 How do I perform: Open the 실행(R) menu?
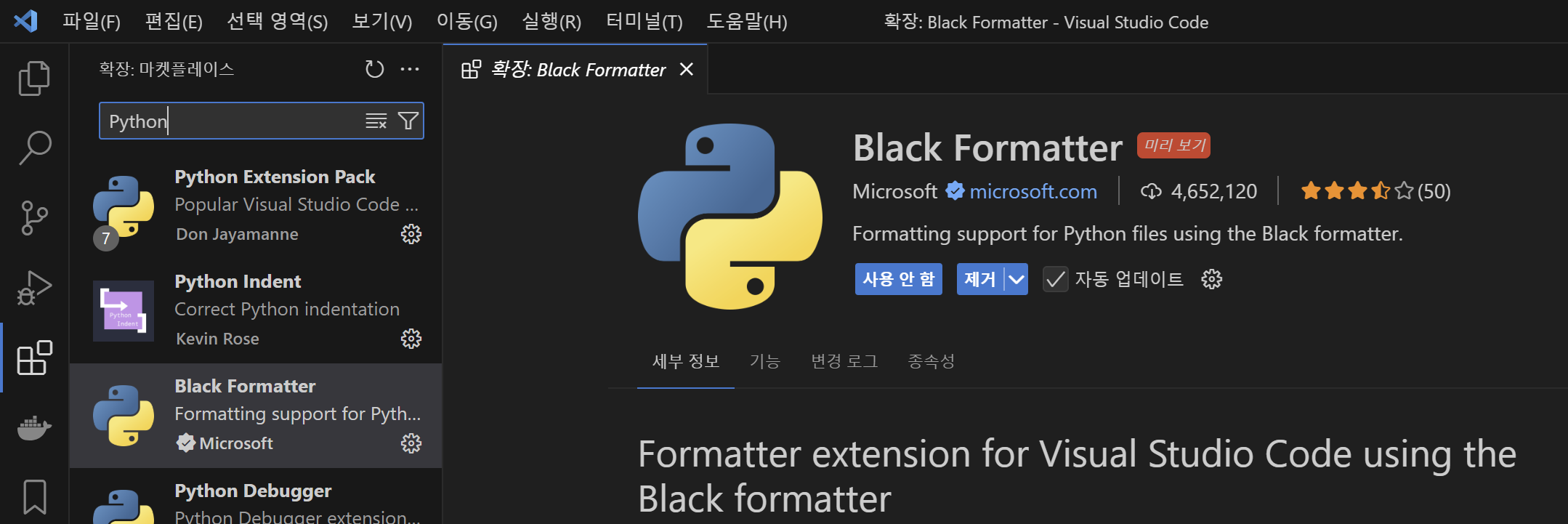pos(551,21)
